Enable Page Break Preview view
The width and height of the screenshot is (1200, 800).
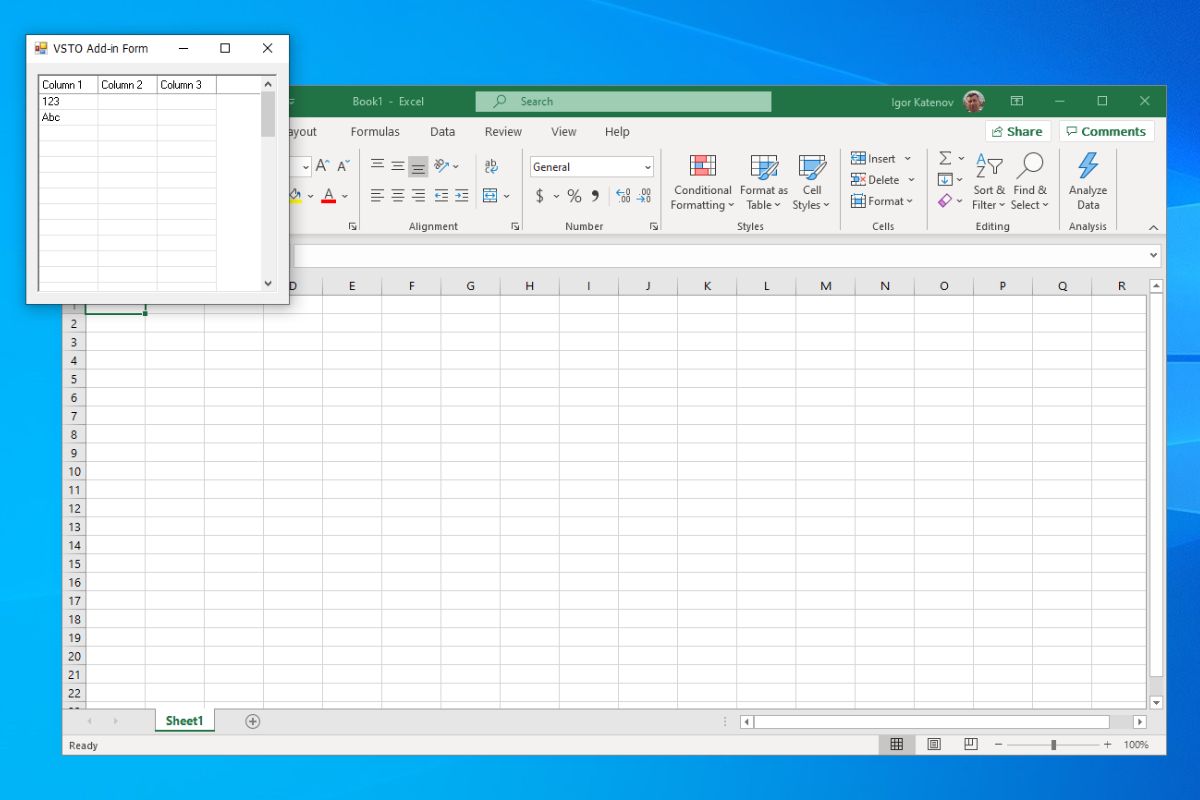(x=970, y=745)
